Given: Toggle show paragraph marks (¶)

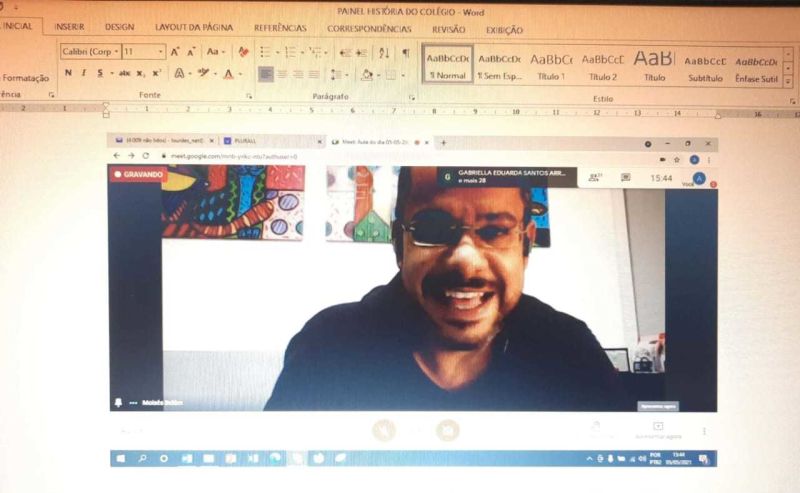Looking at the screenshot, I should (x=406, y=52).
